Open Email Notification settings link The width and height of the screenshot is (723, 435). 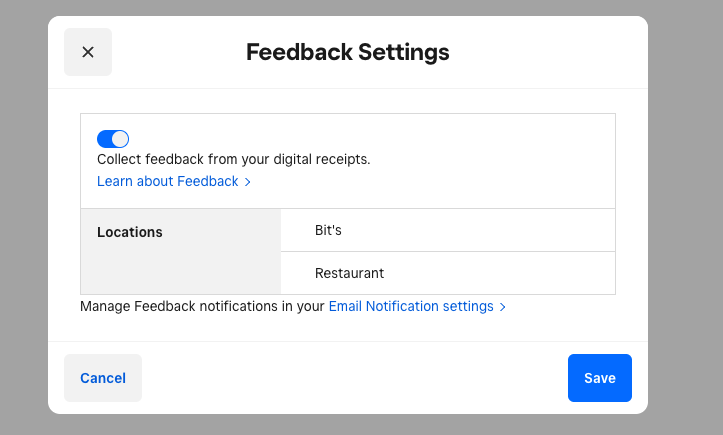point(411,306)
